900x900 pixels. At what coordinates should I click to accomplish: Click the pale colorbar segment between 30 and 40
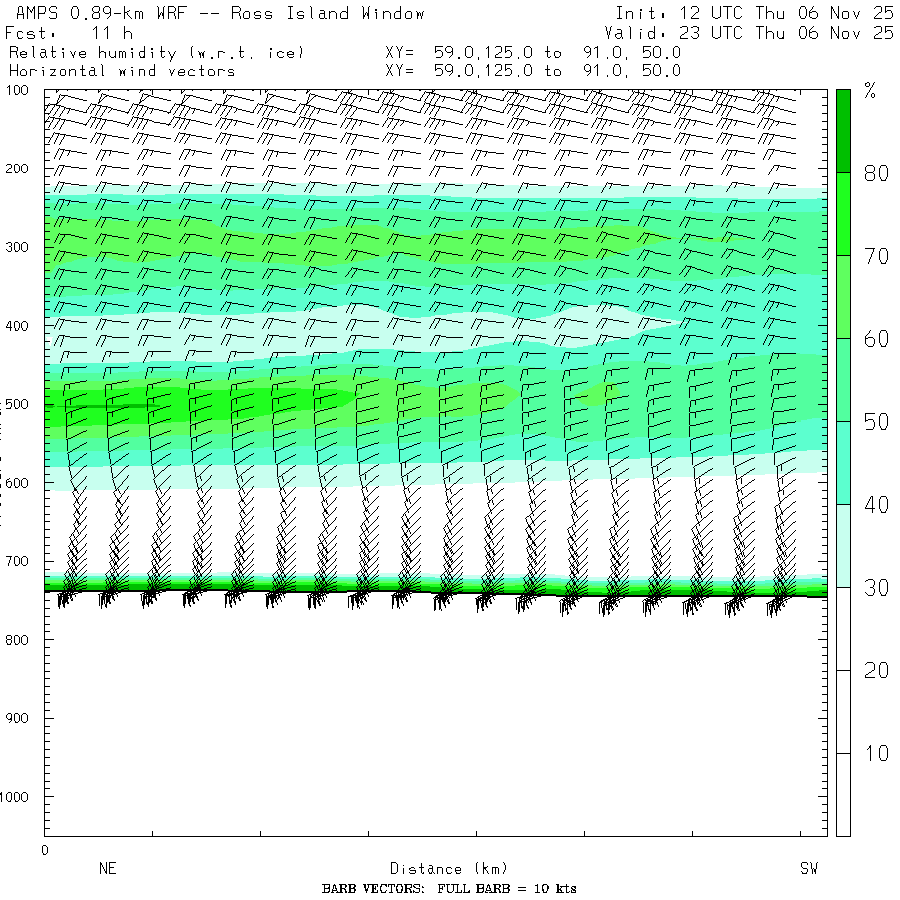coord(843,546)
